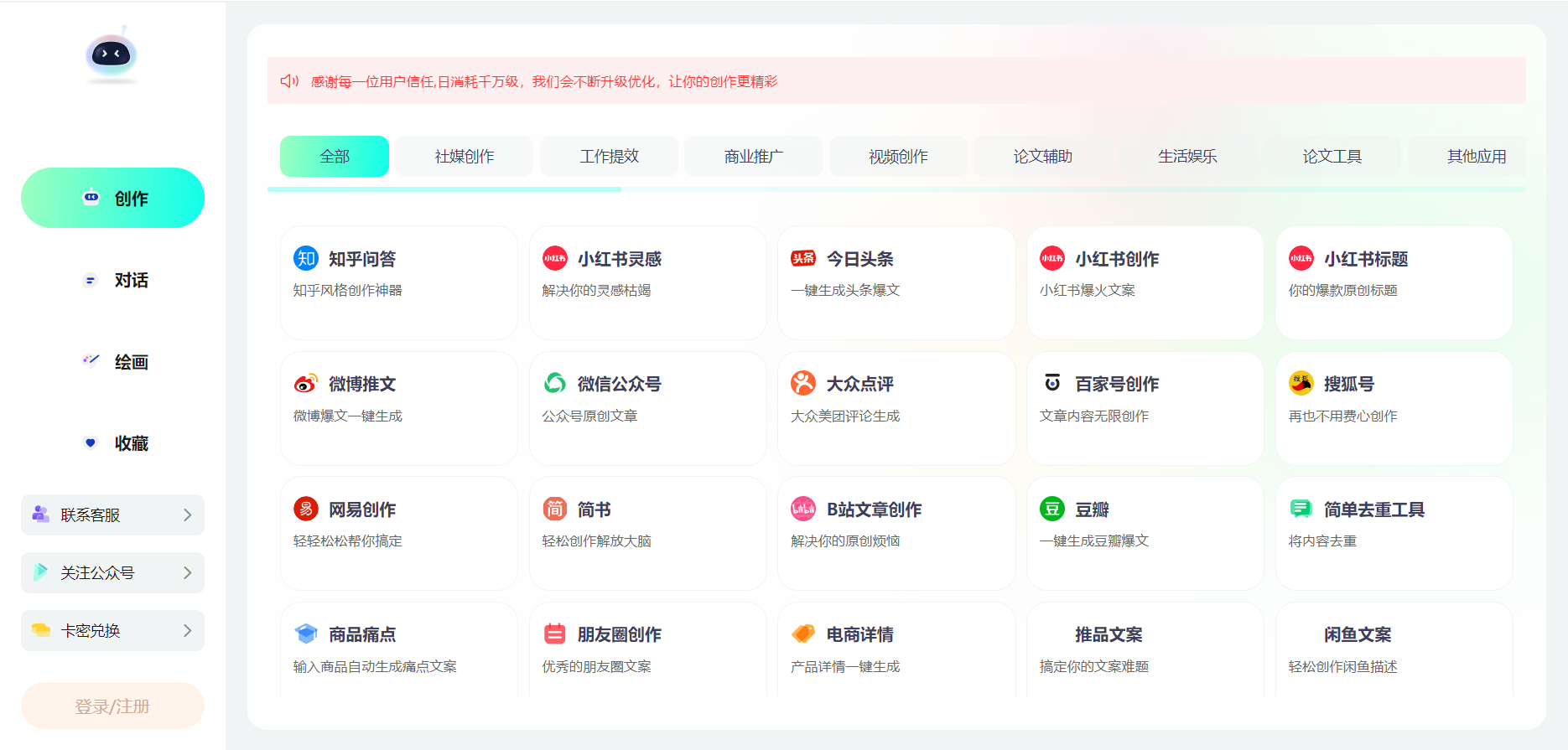Open the 对话 sidebar section
Screen dimensions: 1568x750
pyautogui.click(x=112, y=280)
